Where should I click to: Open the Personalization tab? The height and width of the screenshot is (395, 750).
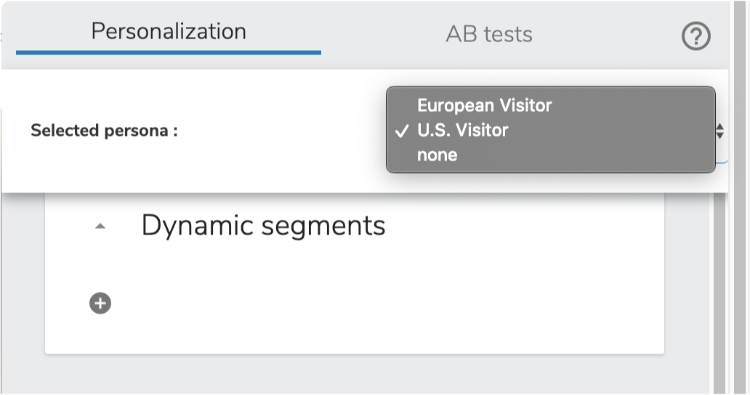point(168,32)
